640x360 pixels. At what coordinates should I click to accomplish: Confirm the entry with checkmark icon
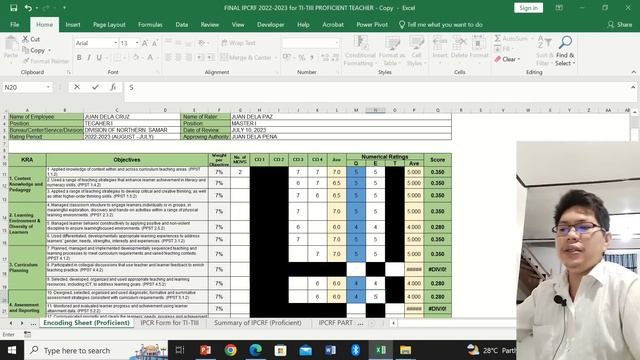tap(95, 87)
